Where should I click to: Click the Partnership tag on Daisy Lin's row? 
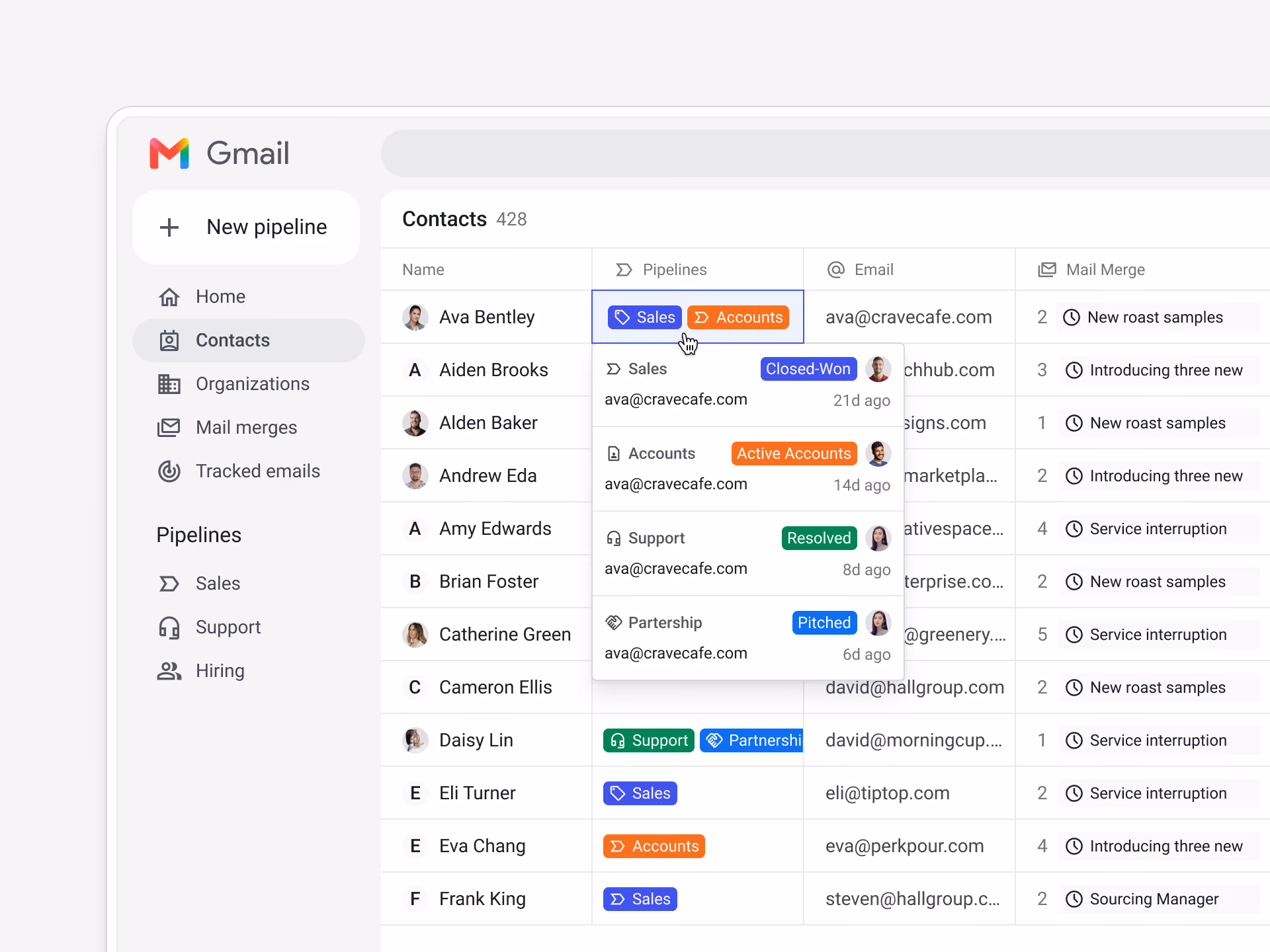[x=751, y=740]
